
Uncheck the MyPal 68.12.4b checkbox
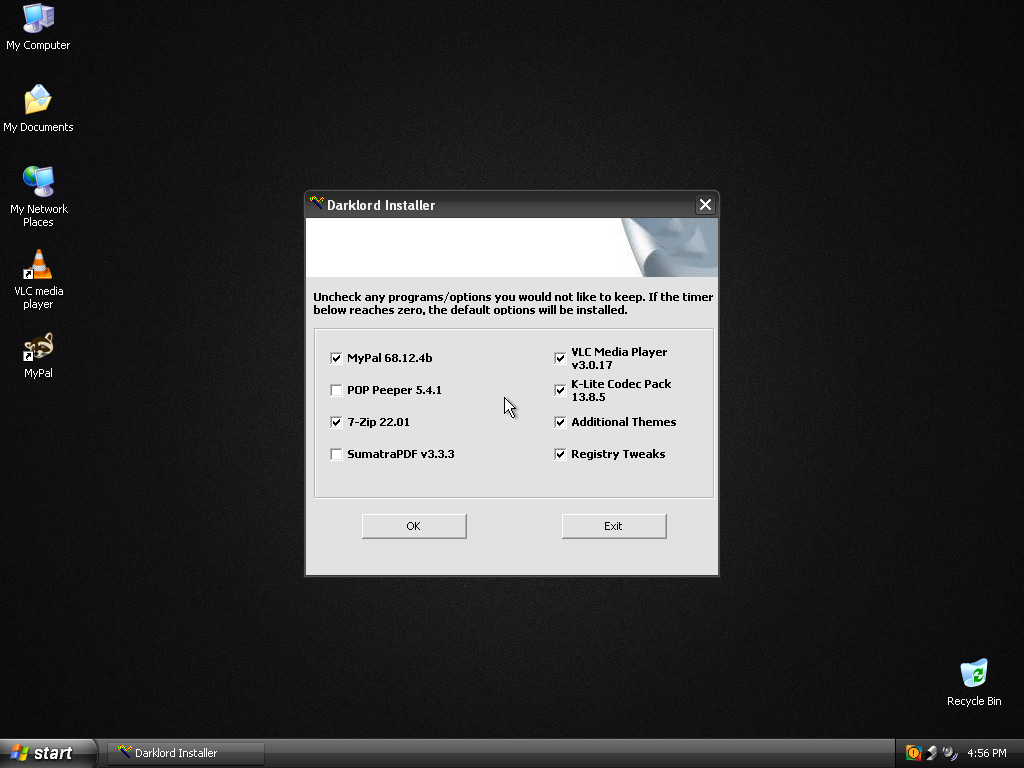pos(336,358)
